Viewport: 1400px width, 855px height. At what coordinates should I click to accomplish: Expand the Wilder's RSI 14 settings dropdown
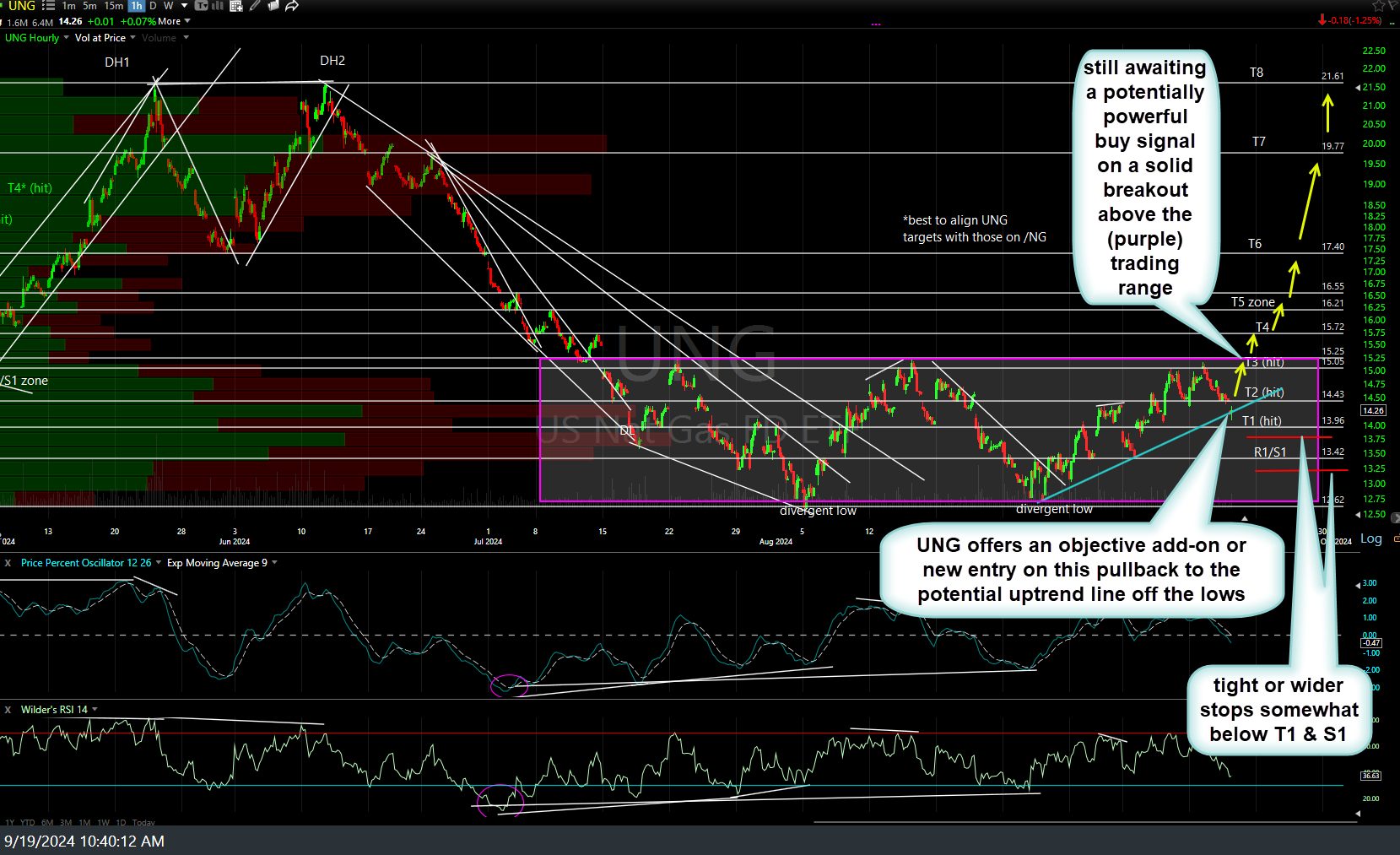[94, 710]
